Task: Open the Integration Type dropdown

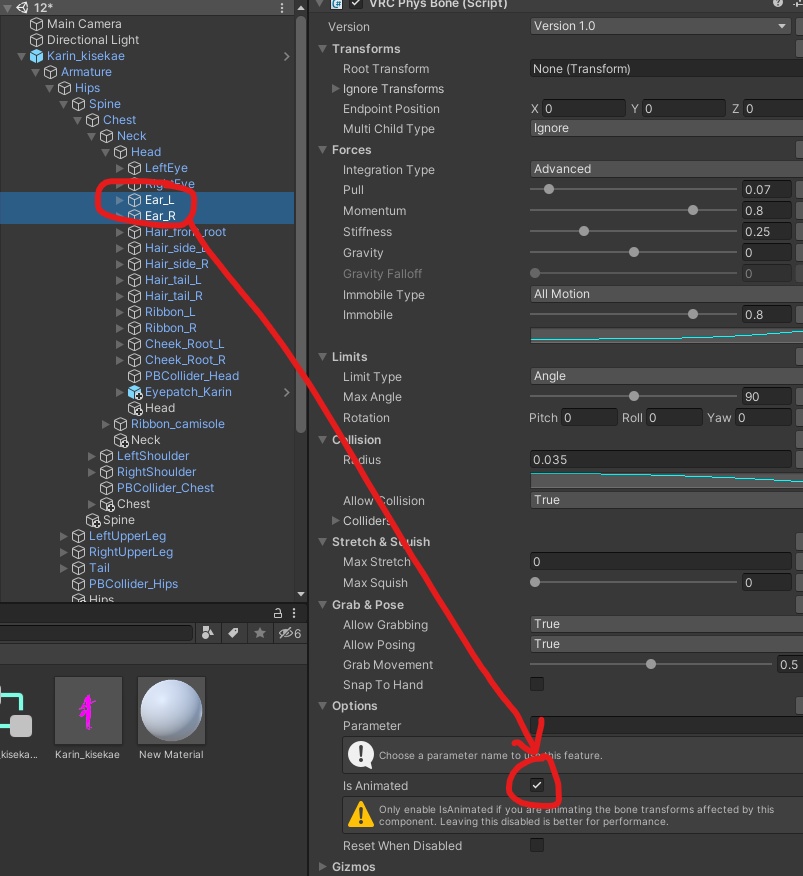Action: pyautogui.click(x=666, y=169)
